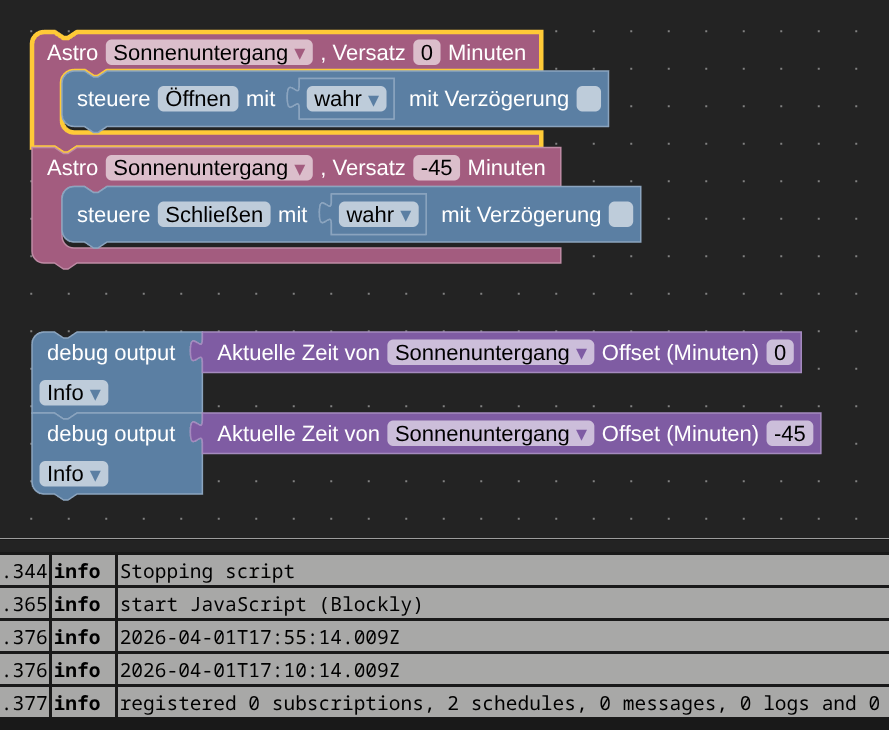
Task: Click timestamp '.365' in the log
Action: click(x=24, y=604)
